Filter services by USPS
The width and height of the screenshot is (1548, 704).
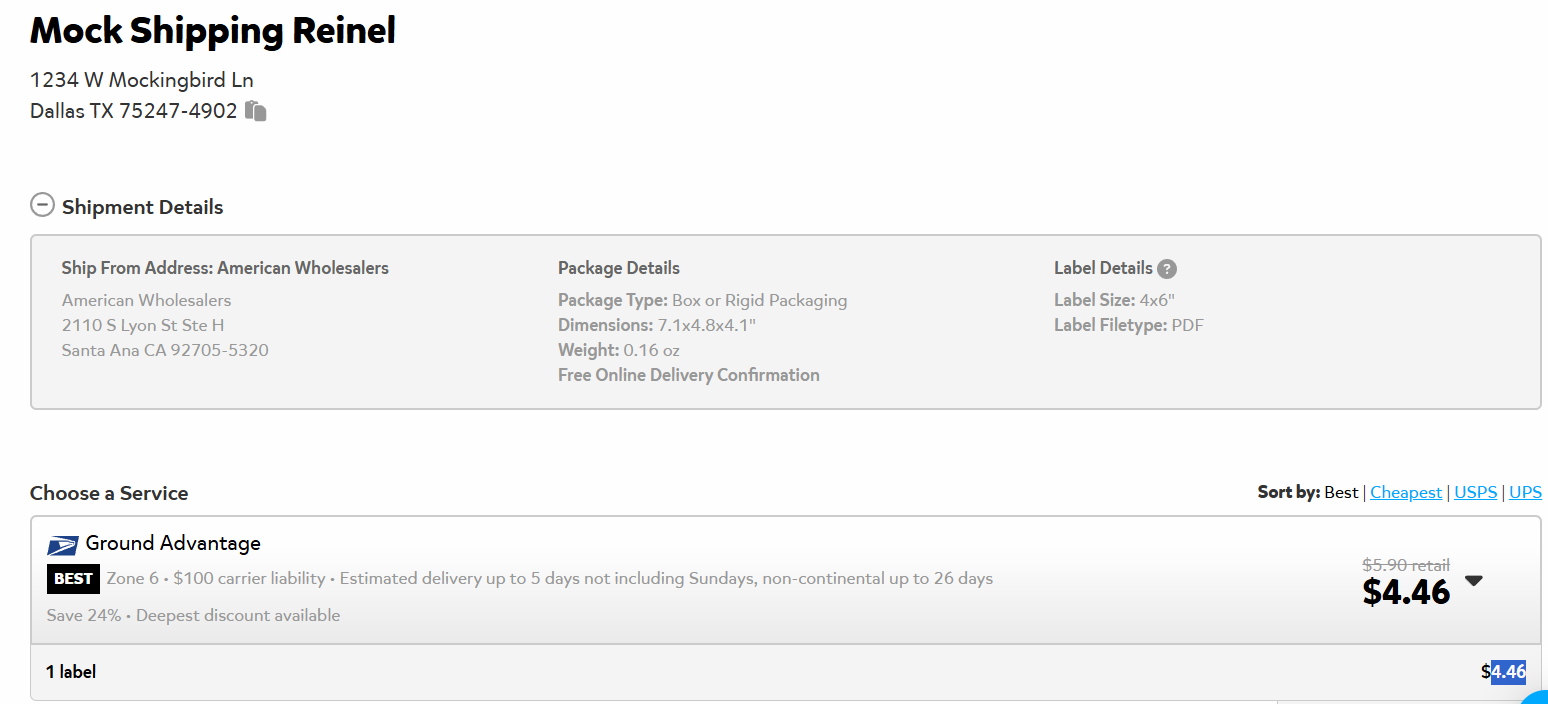(1476, 492)
